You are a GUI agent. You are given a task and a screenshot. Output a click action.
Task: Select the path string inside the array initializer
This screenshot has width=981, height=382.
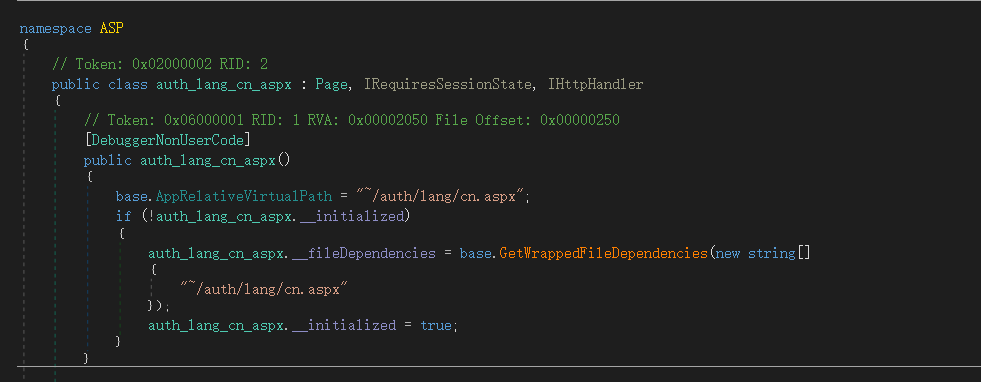264,289
